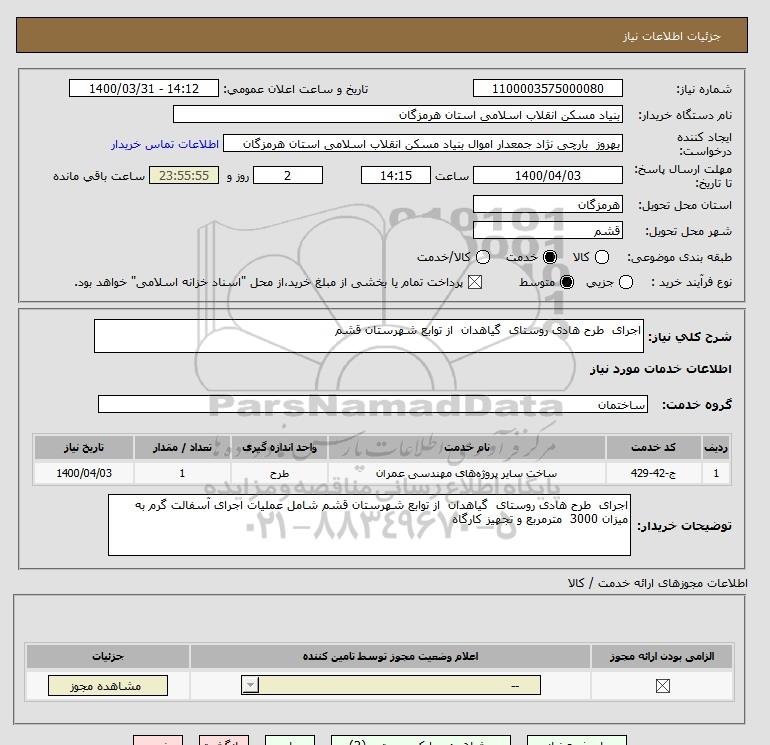This screenshot has width=770, height=745.
Task: Click the نام خدمت column header
Action: click(x=467, y=447)
